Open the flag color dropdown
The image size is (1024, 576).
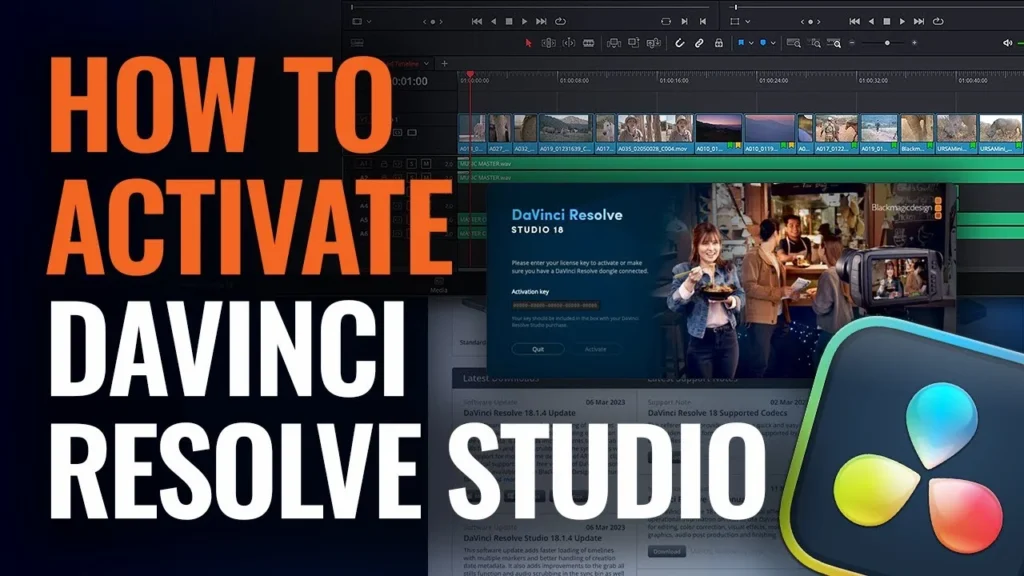751,43
